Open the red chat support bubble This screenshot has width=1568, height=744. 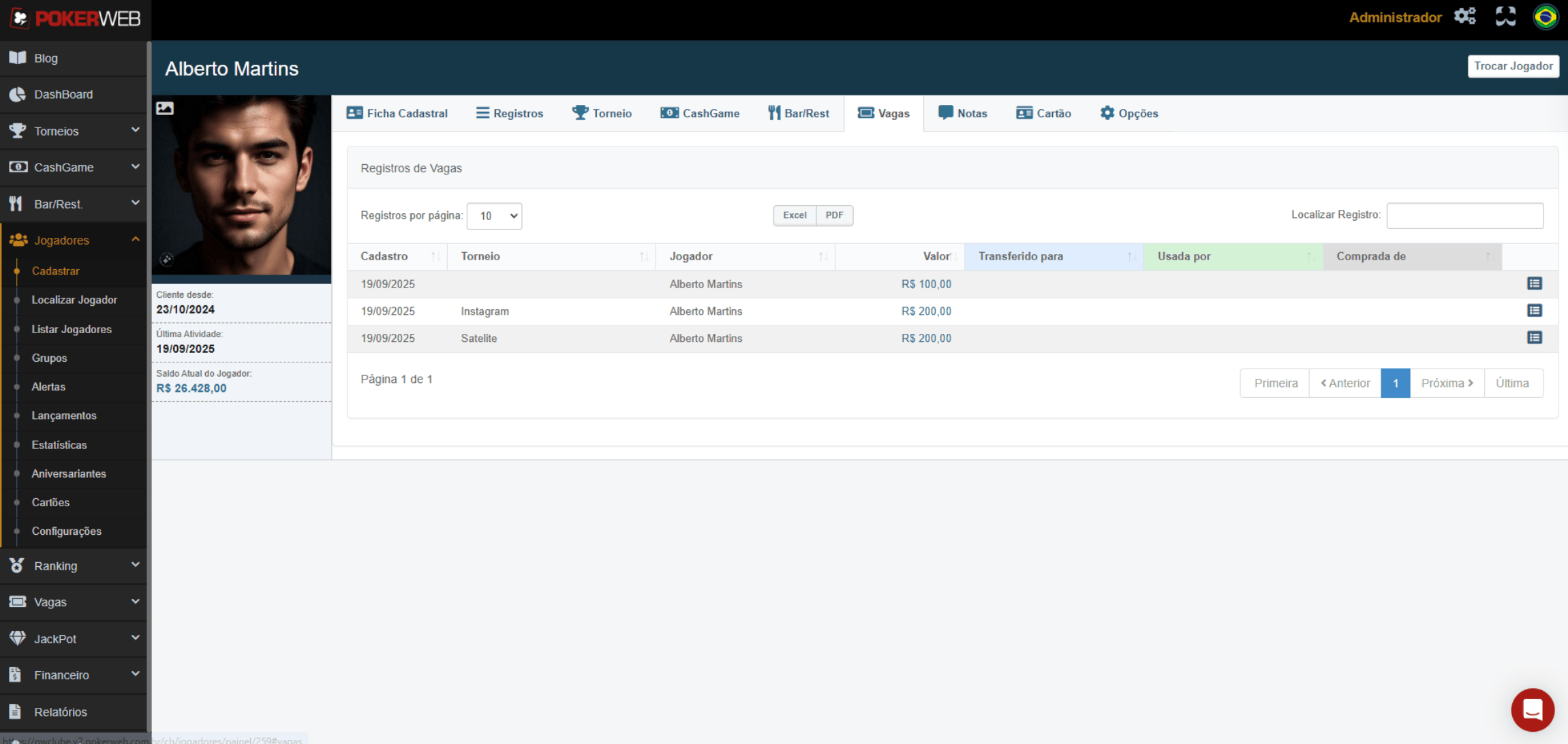tap(1532, 710)
